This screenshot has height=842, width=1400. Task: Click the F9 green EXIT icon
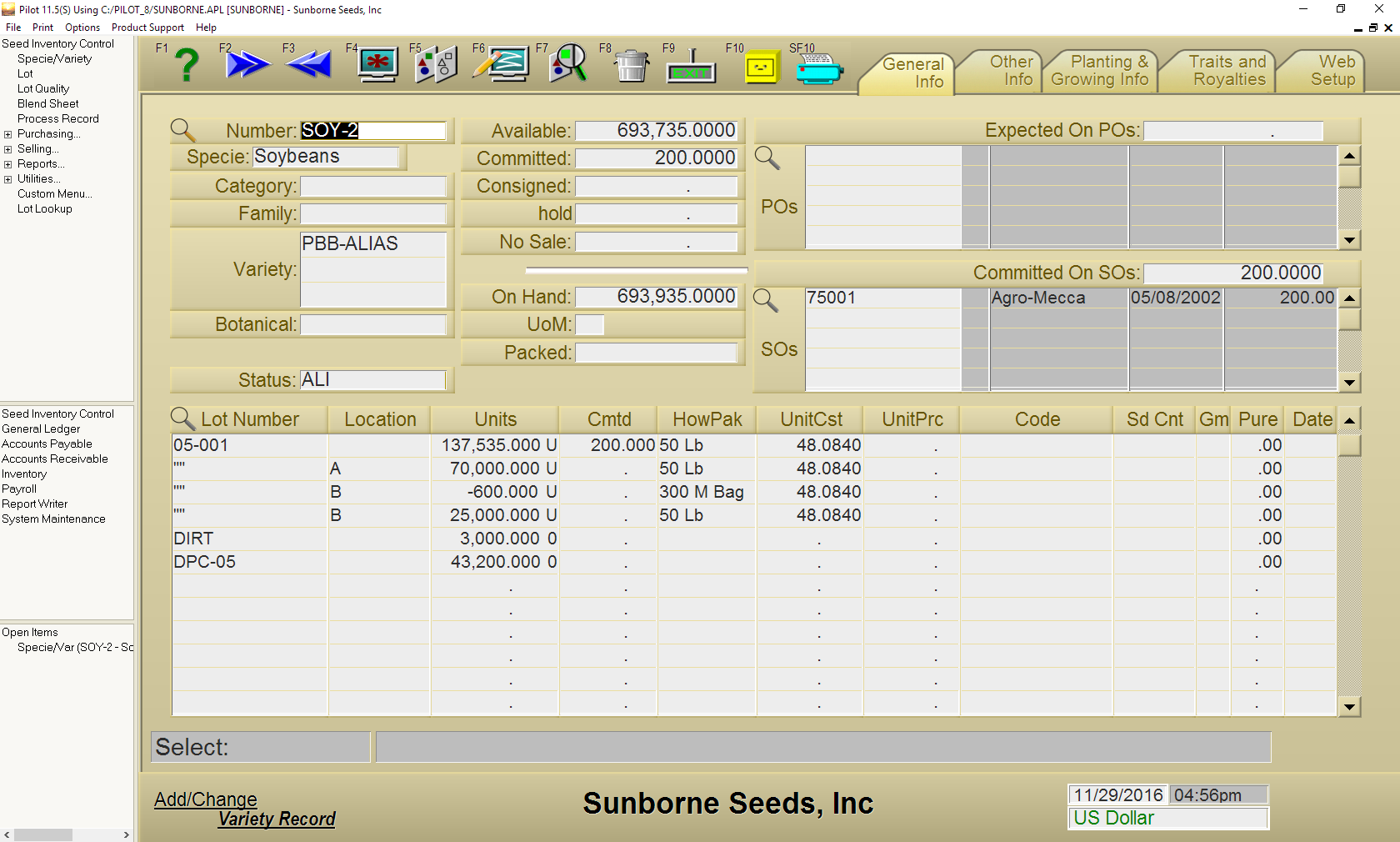tap(691, 66)
